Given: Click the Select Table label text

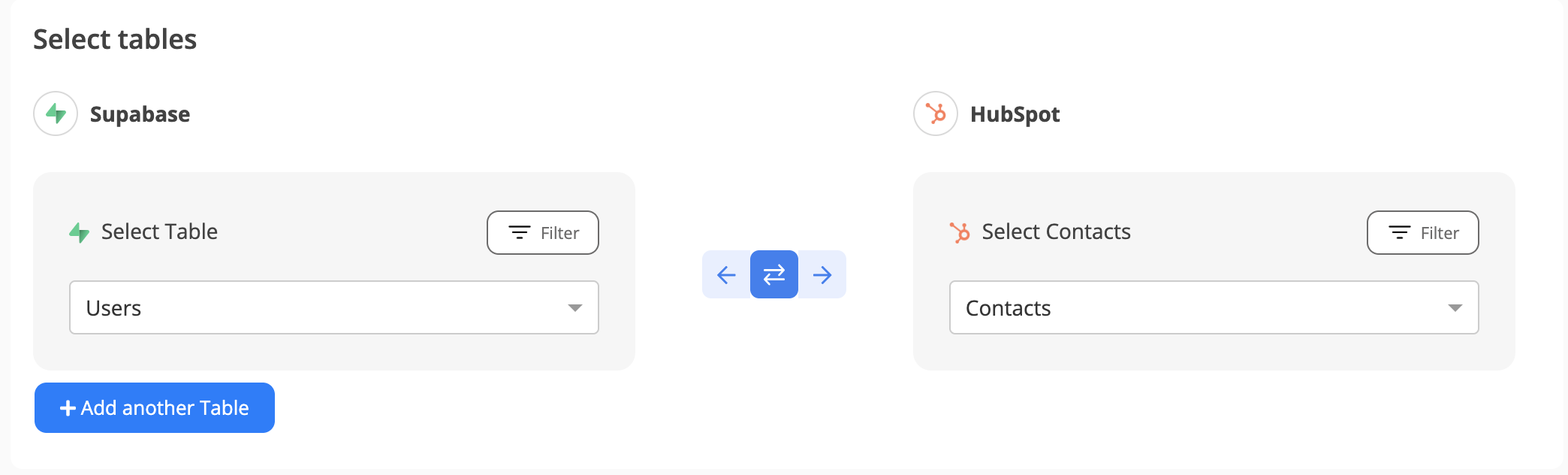Looking at the screenshot, I should [x=159, y=231].
